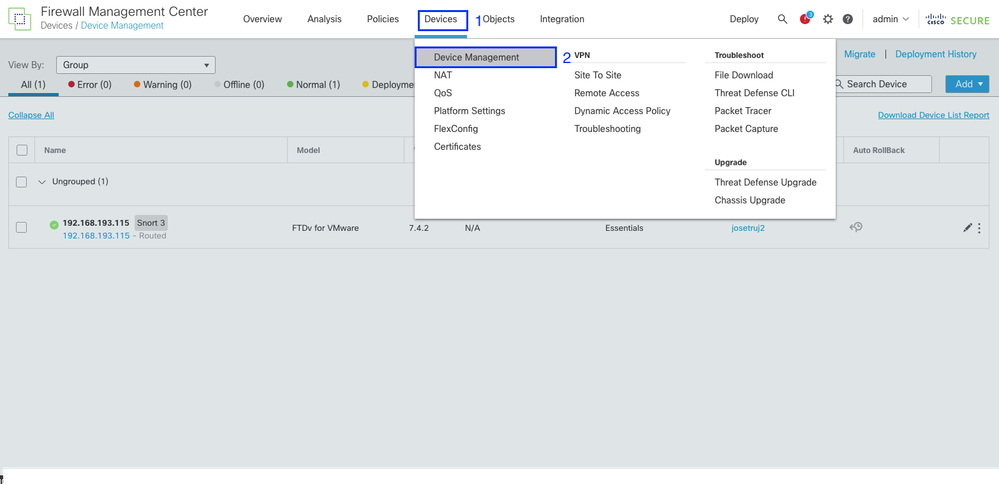Open File Download under Troubleshoot
The height and width of the screenshot is (484, 999).
click(x=744, y=75)
